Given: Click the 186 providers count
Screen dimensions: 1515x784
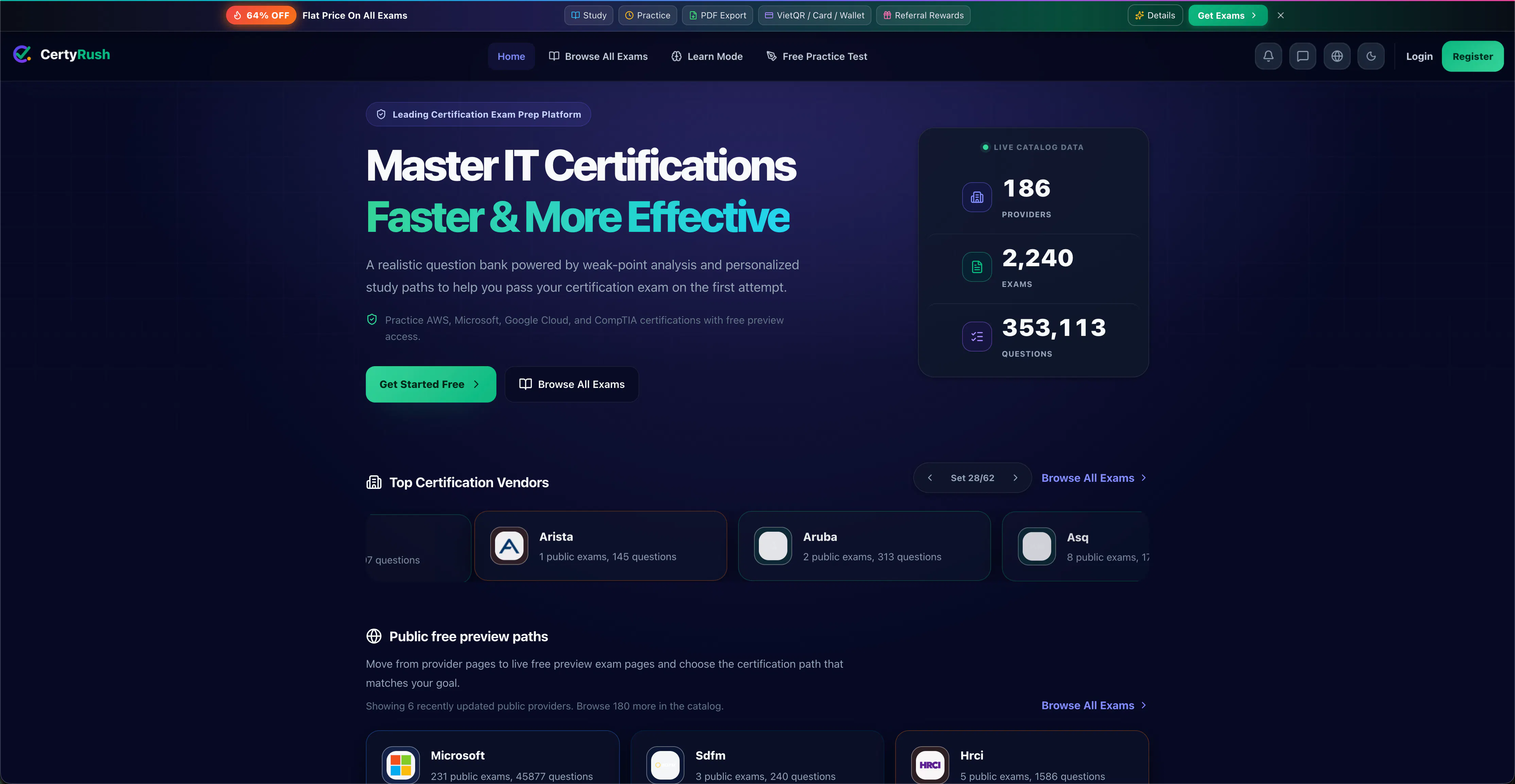Looking at the screenshot, I should [1027, 189].
